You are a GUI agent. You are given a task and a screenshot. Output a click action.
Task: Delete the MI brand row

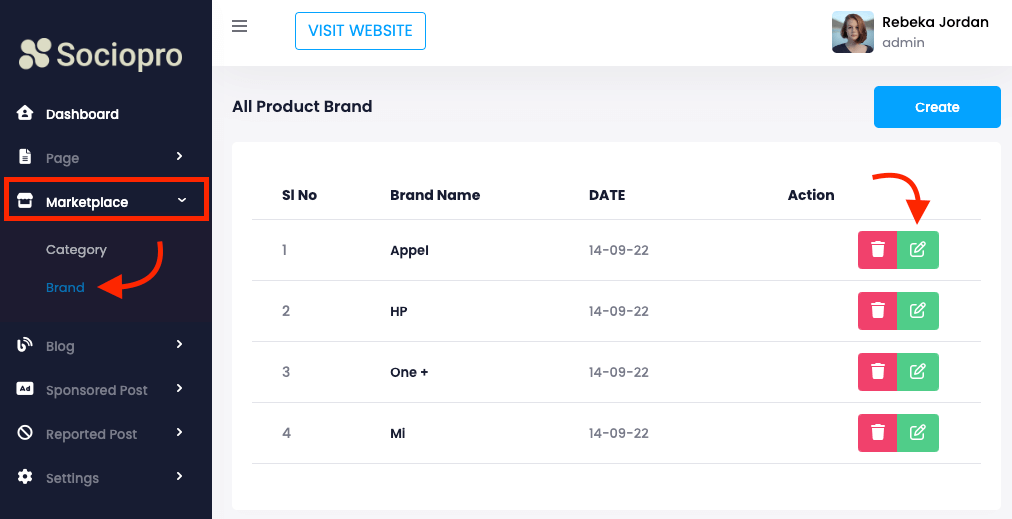click(x=877, y=433)
